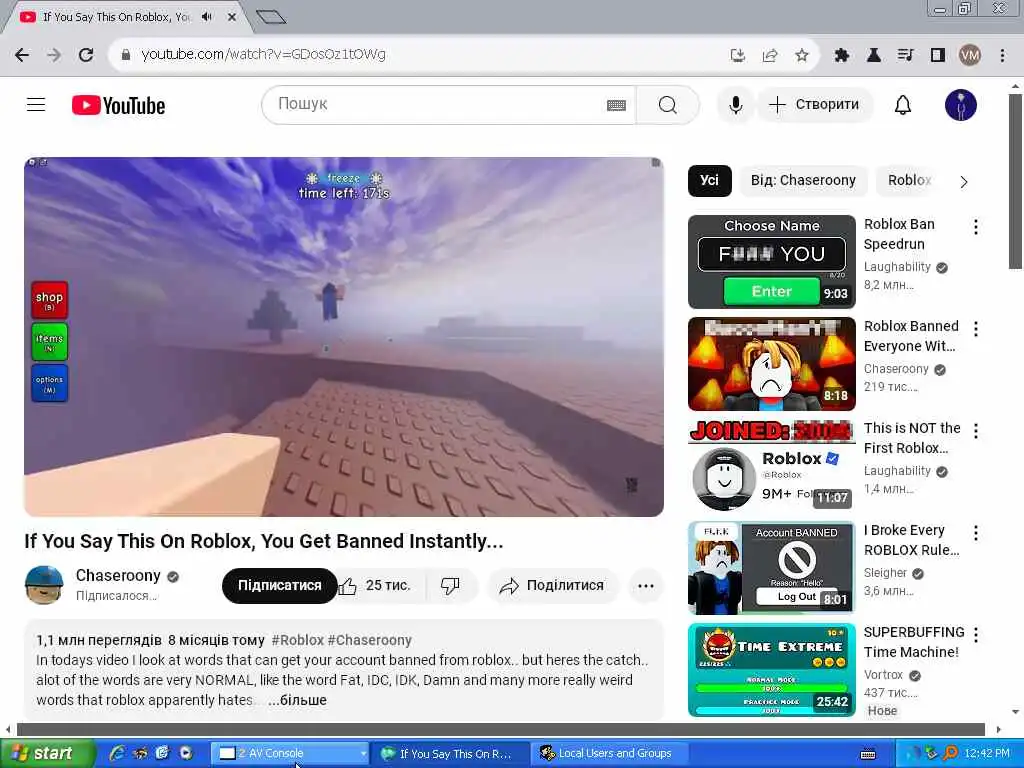Screen dimensions: 1024x768
Task: Launch Internet Explorer from quick launch
Action: (x=118, y=754)
